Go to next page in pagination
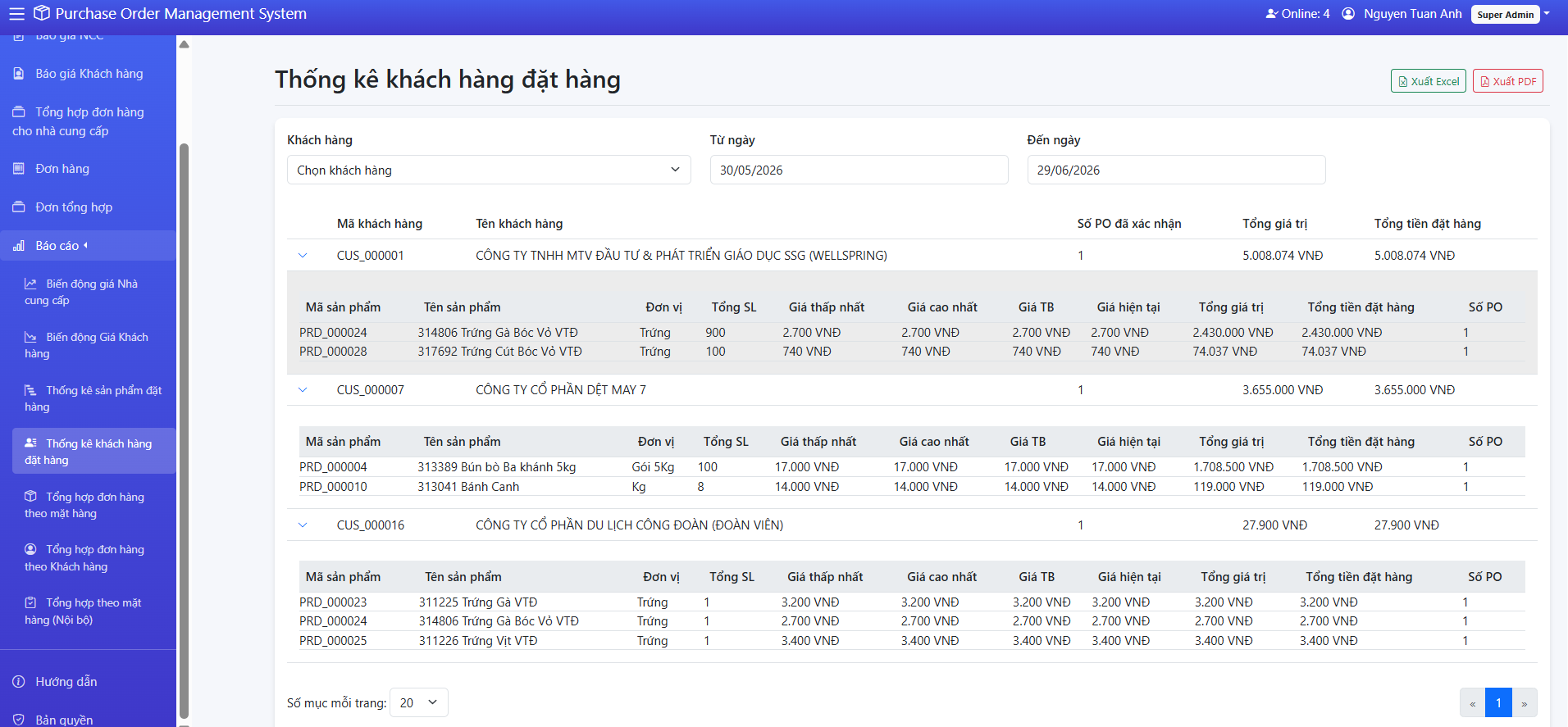 1525,703
